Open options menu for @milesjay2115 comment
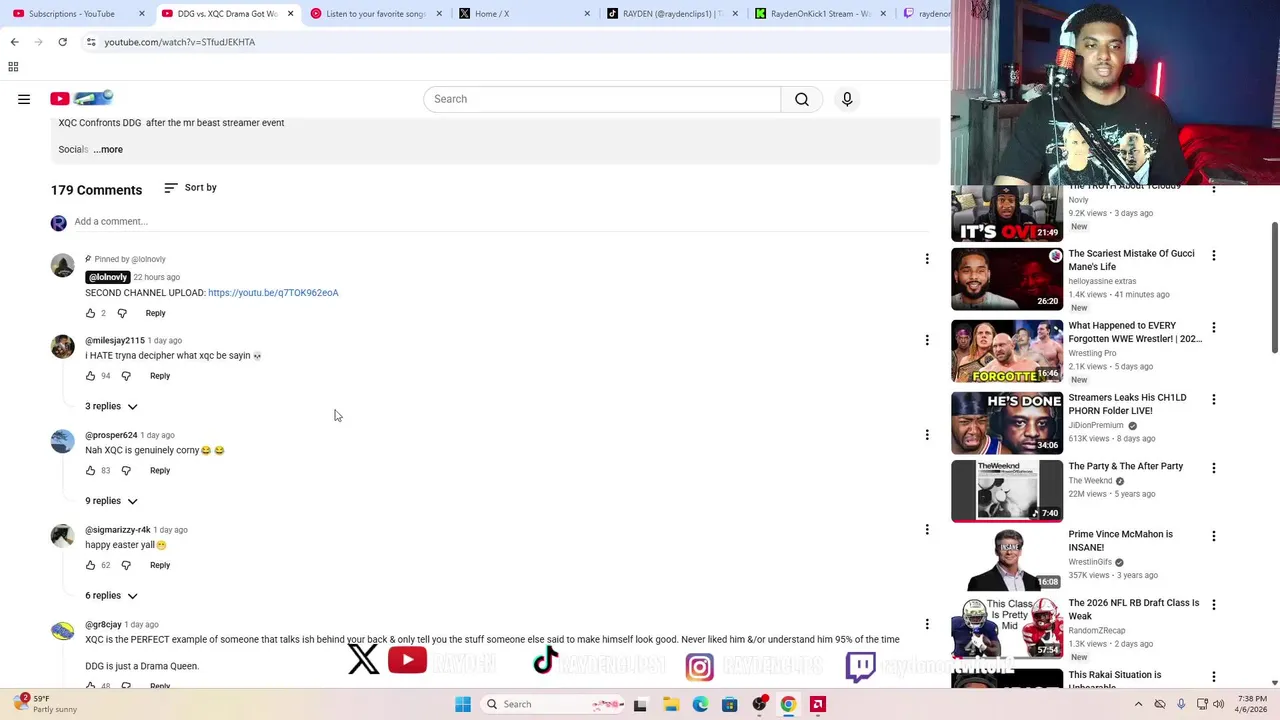This screenshot has height=720, width=1280. click(x=927, y=340)
